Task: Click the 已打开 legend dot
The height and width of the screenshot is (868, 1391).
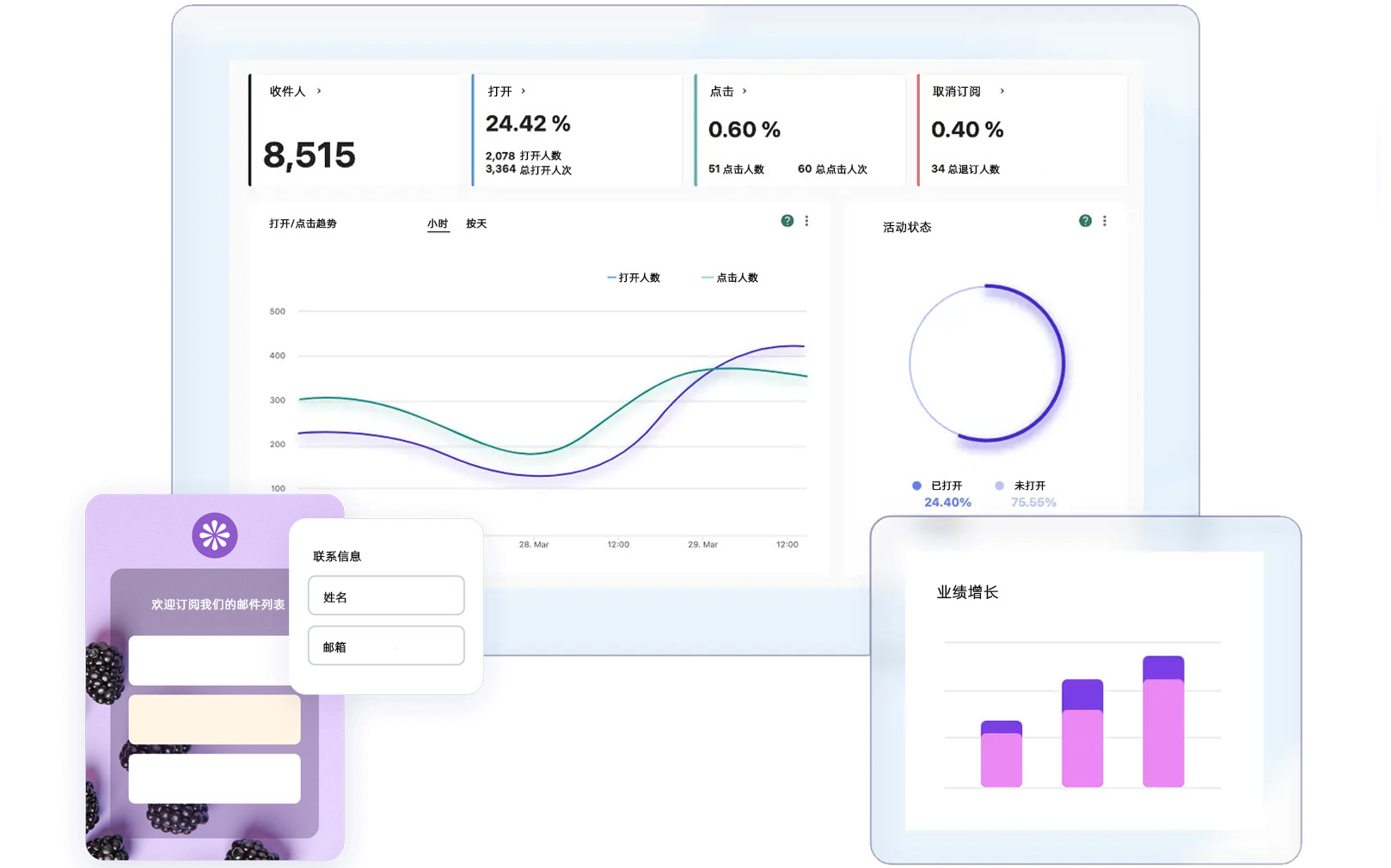Action: point(916,486)
